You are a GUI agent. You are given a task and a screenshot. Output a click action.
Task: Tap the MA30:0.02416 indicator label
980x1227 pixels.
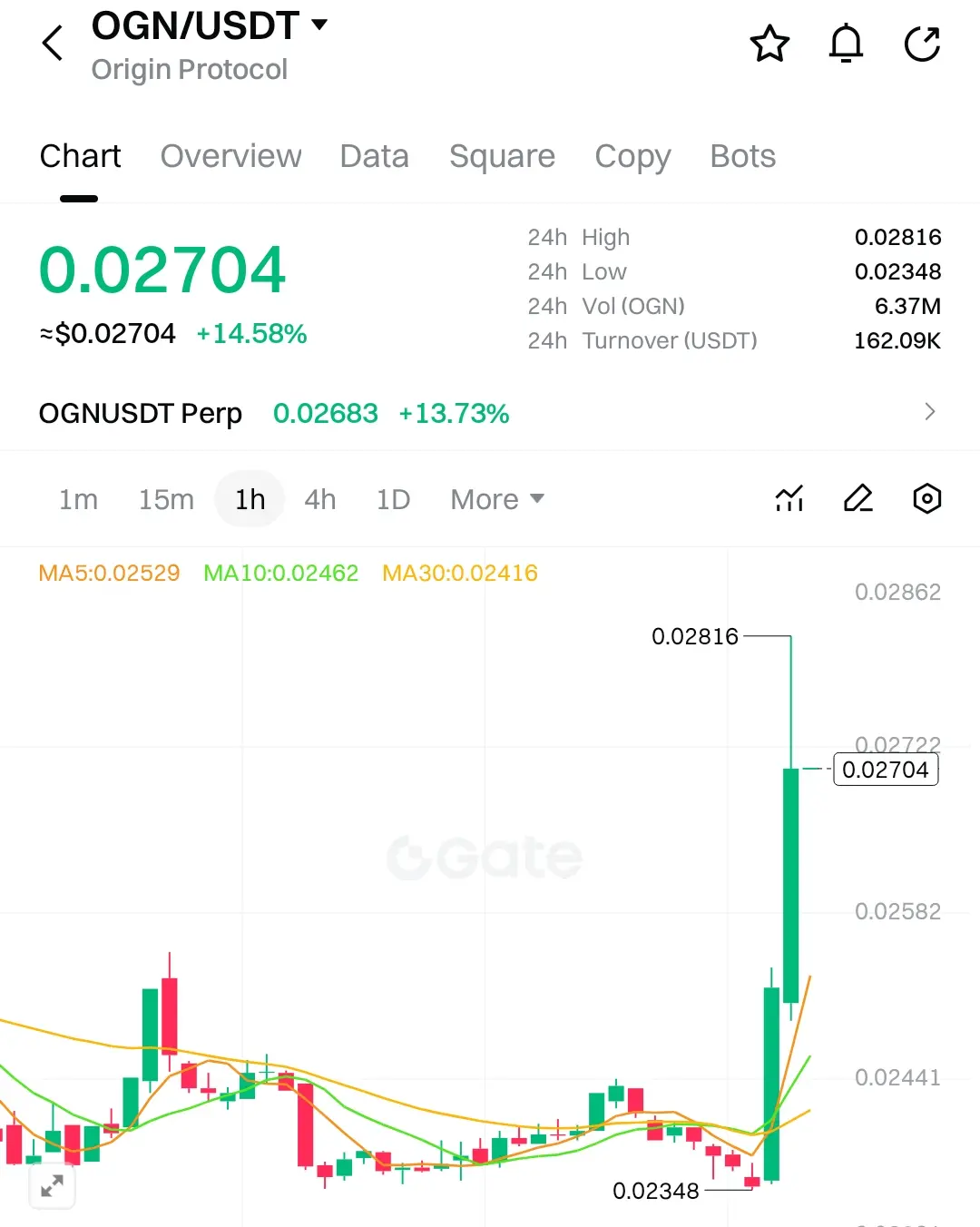[459, 573]
